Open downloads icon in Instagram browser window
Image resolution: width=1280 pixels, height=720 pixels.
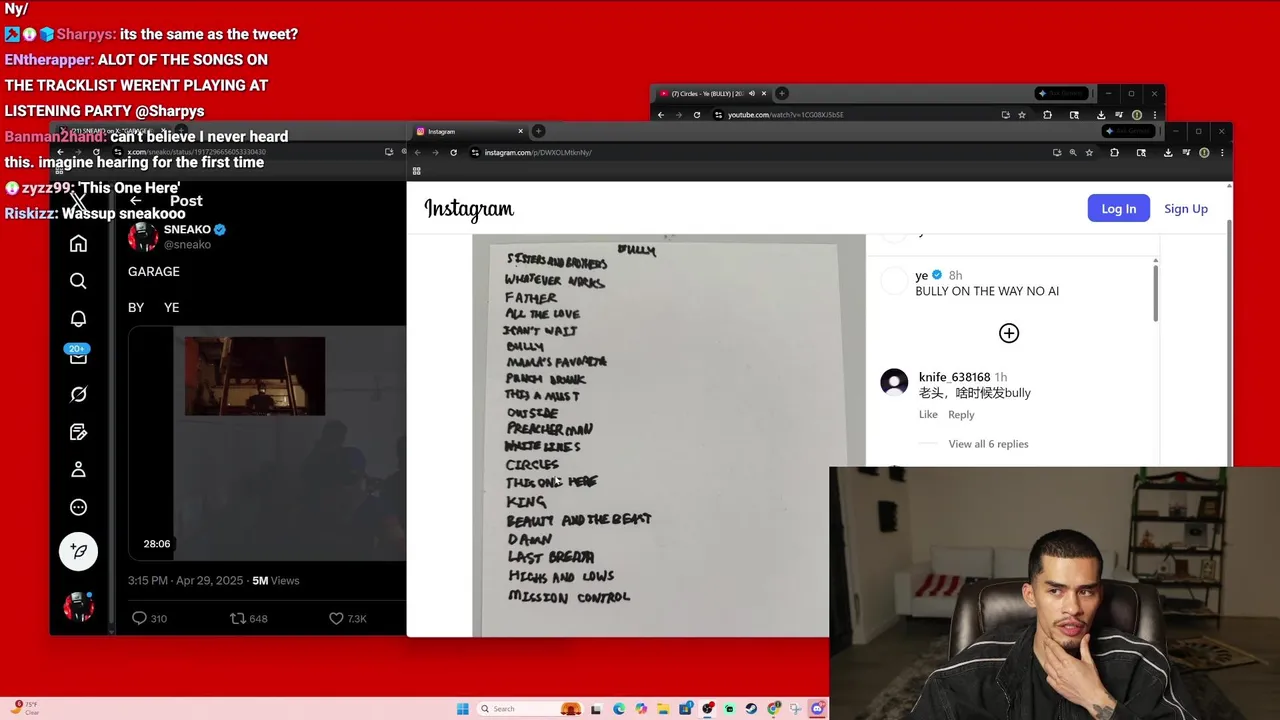click(x=1168, y=153)
